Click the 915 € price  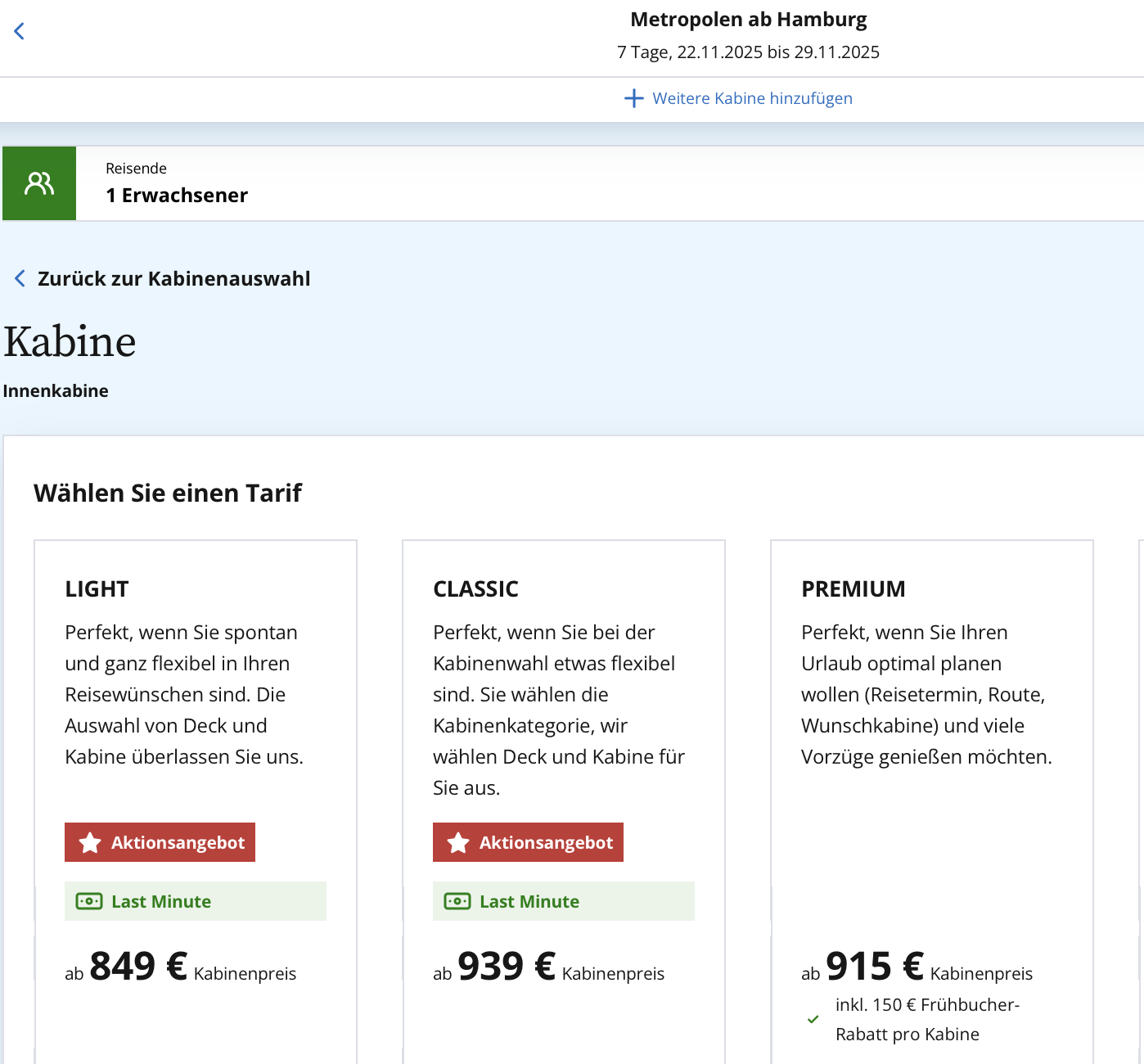pyautogui.click(x=875, y=966)
